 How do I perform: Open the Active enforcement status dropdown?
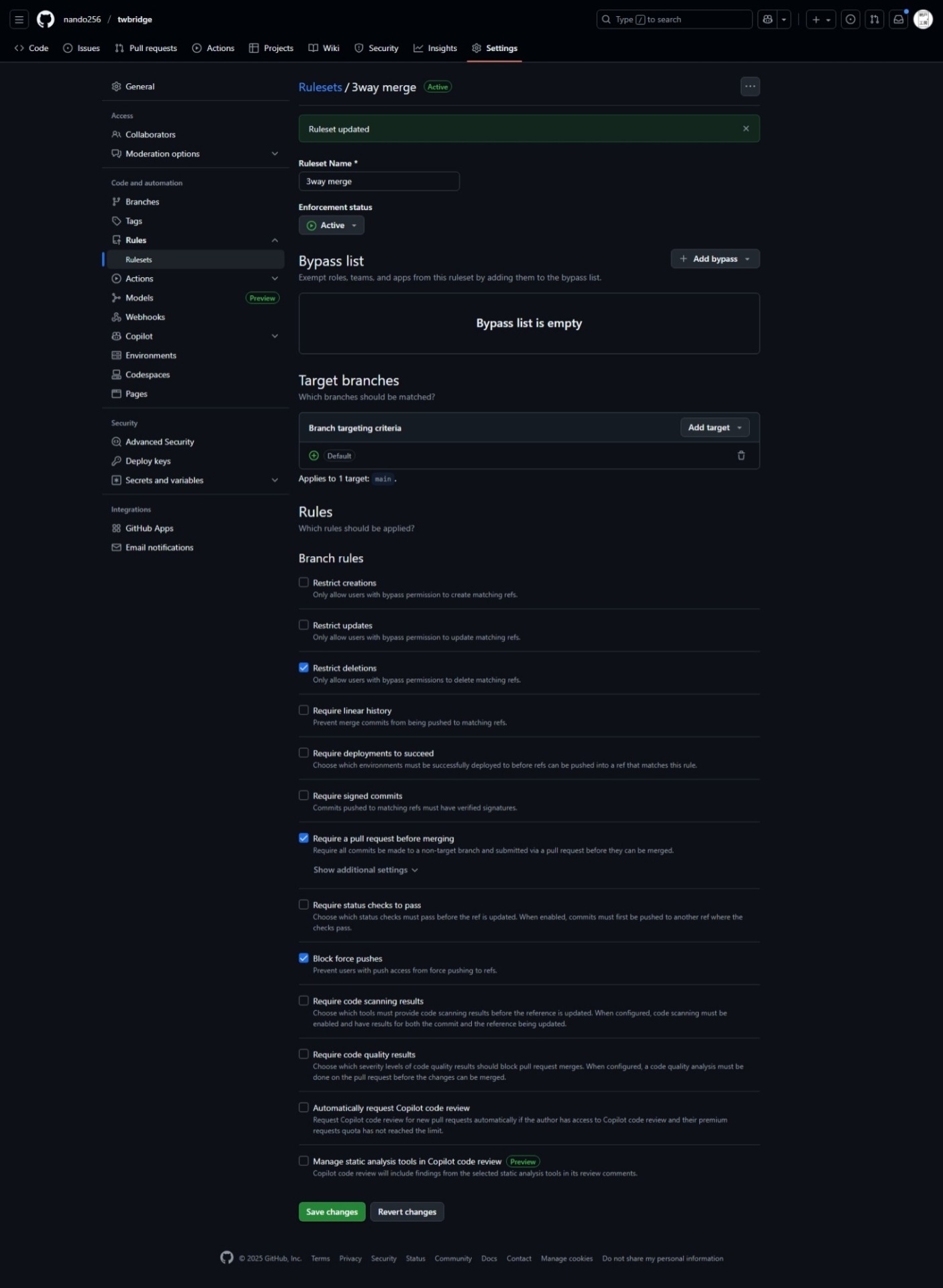coord(332,225)
